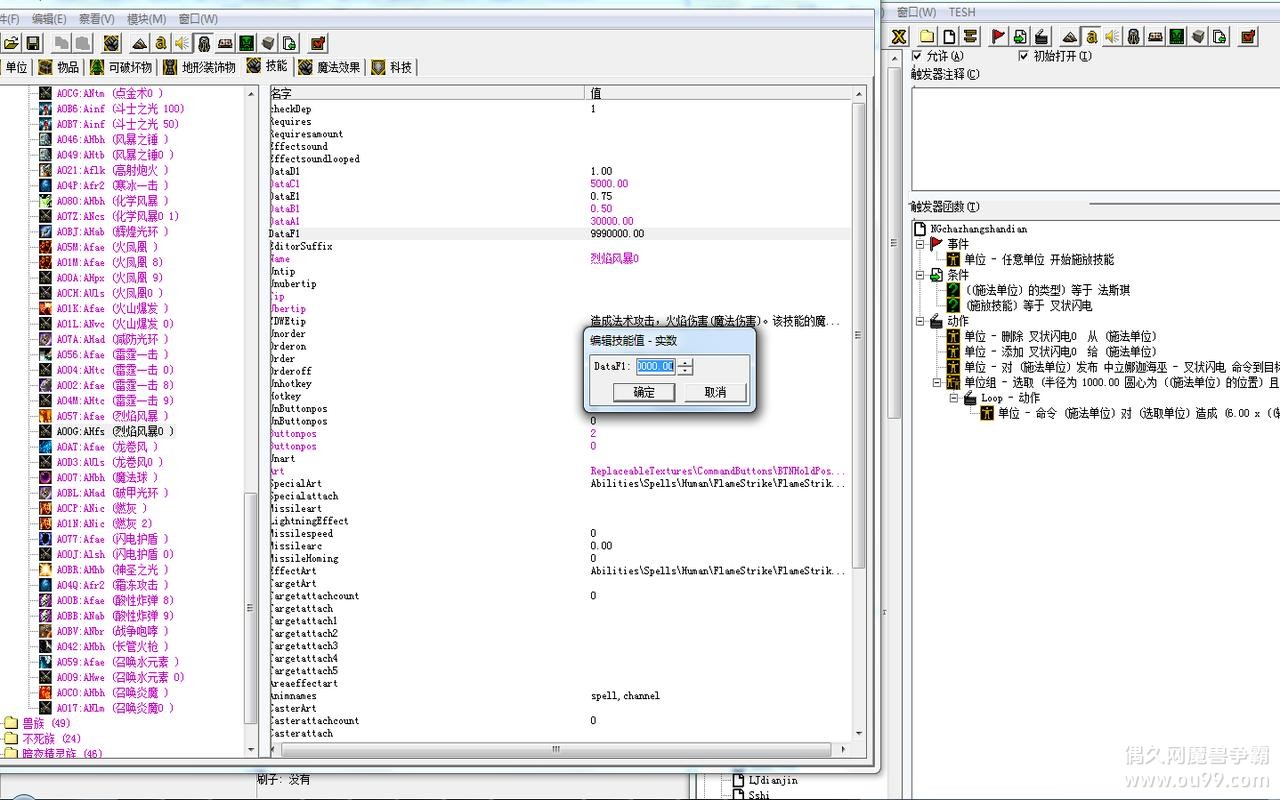The height and width of the screenshot is (800, 1280).
Task: Open Import Manager icon in Object Editor toolbar
Action: click(289, 43)
